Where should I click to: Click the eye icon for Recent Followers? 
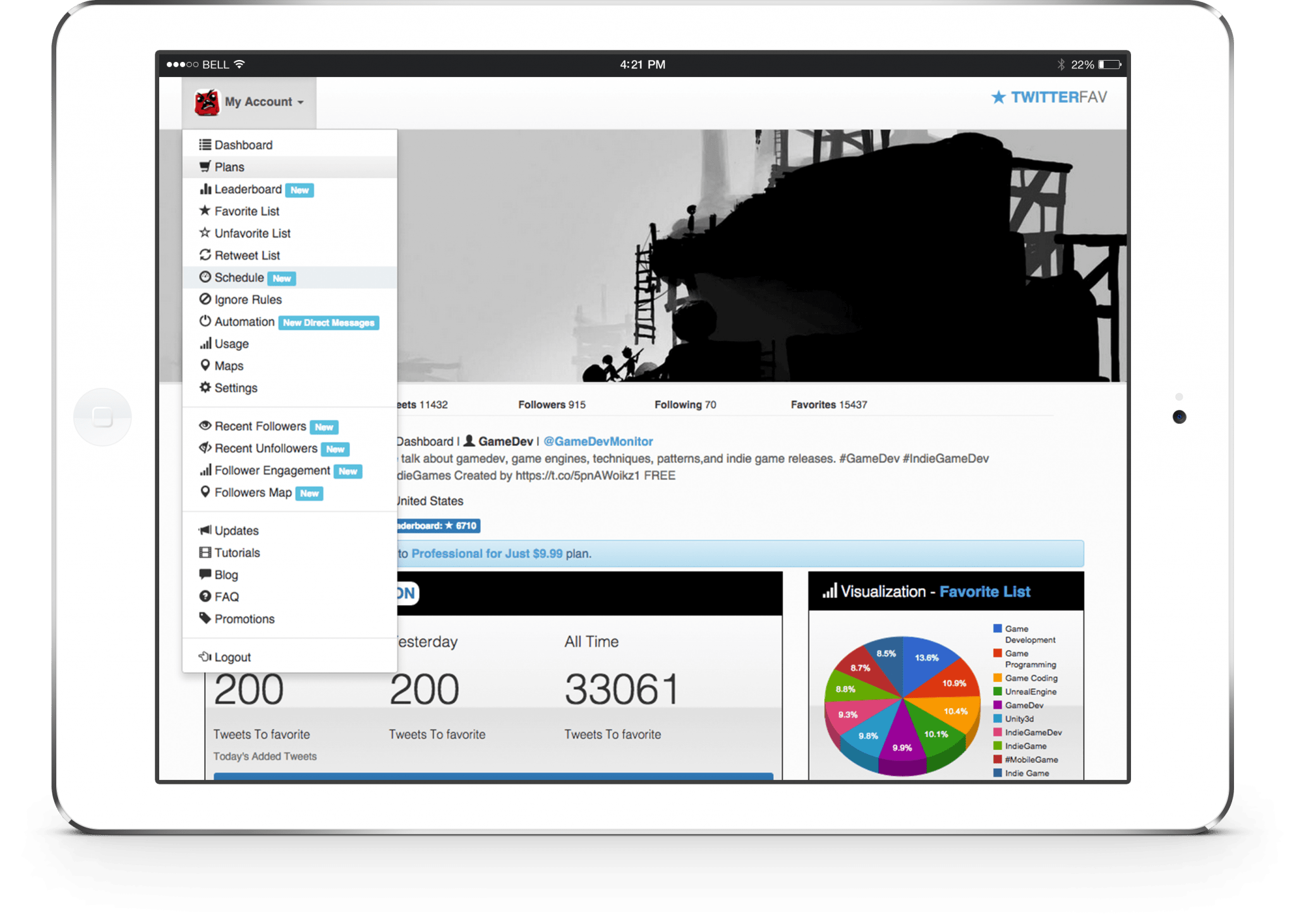click(205, 426)
